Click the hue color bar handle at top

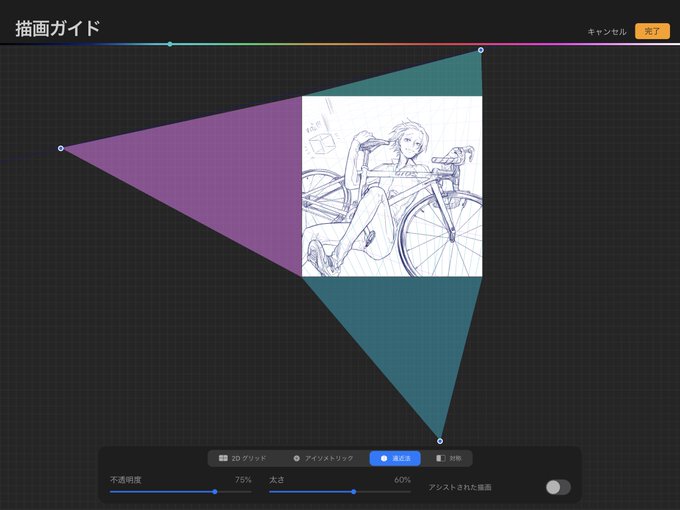[170, 44]
